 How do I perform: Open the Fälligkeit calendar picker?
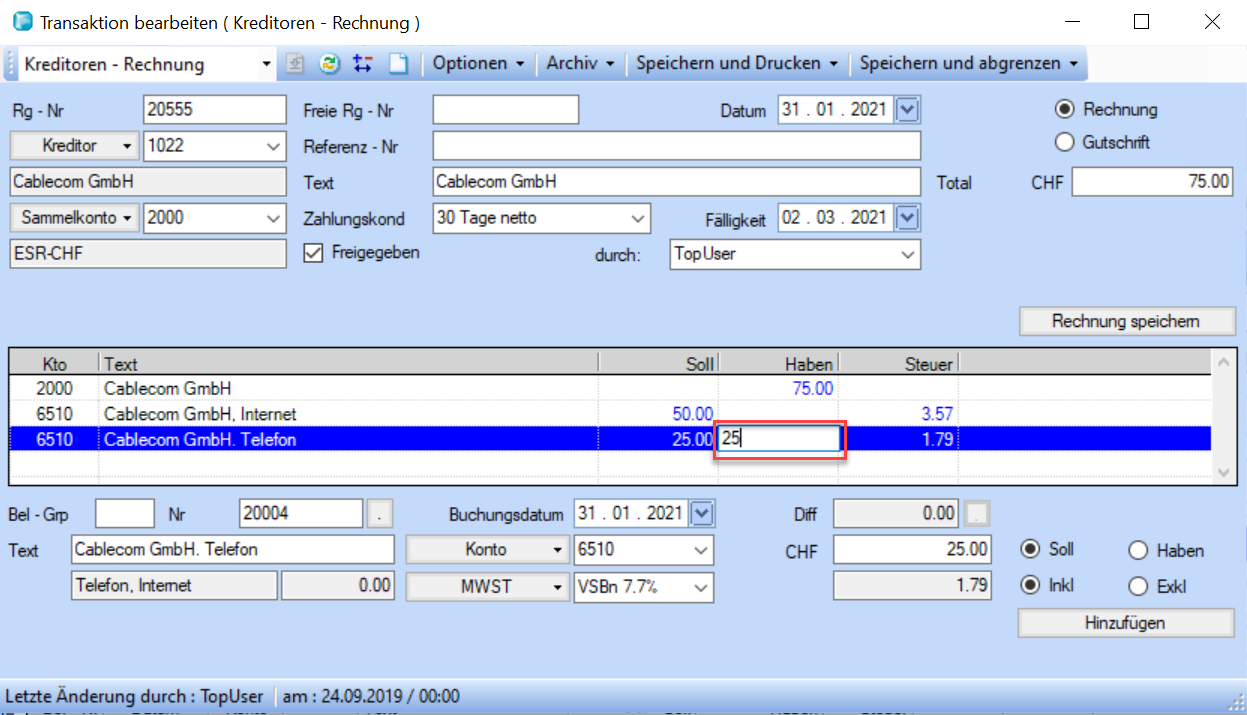point(907,217)
